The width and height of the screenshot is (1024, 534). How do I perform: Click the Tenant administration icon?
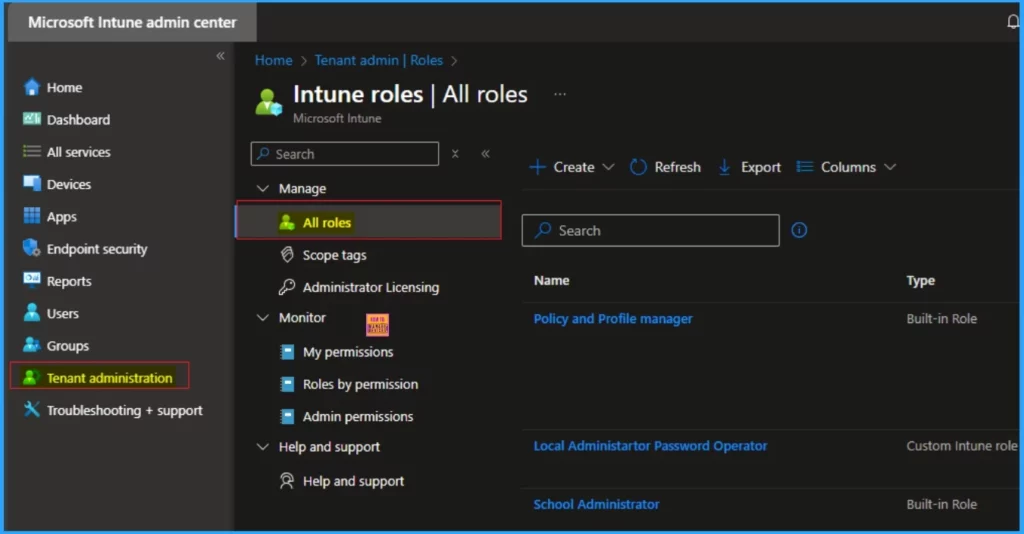pos(30,377)
